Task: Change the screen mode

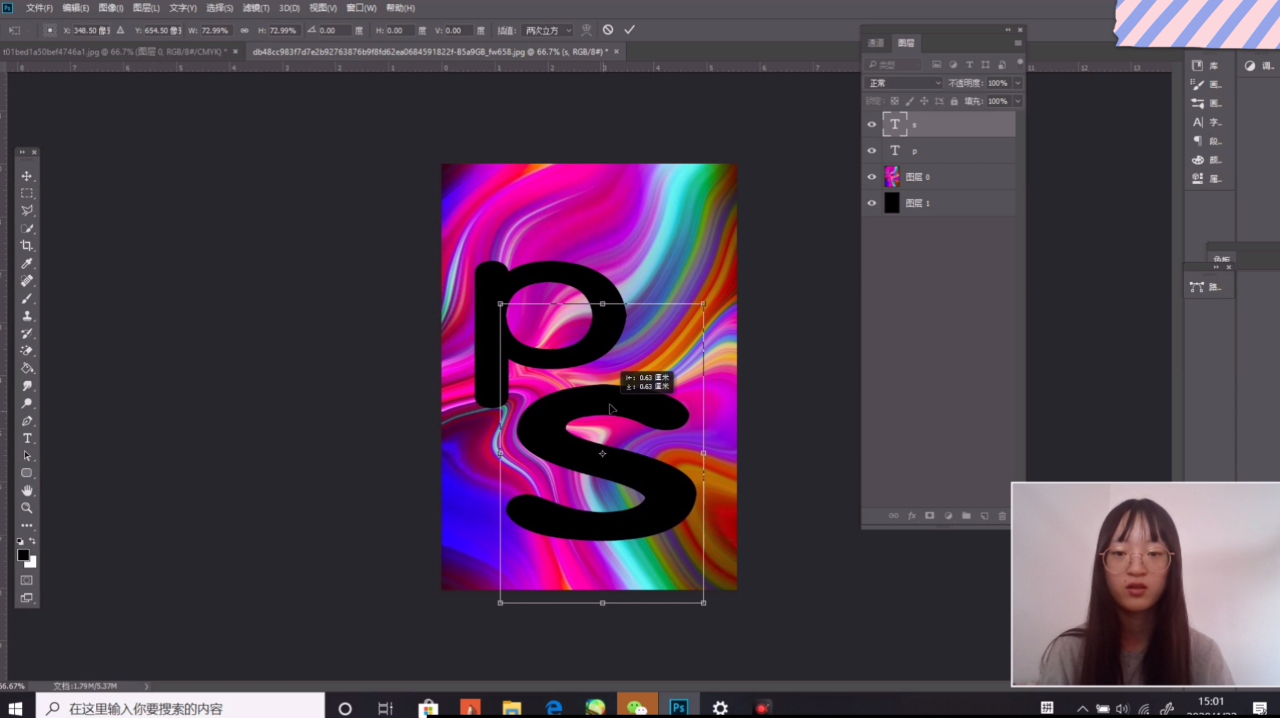Action: 27,598
